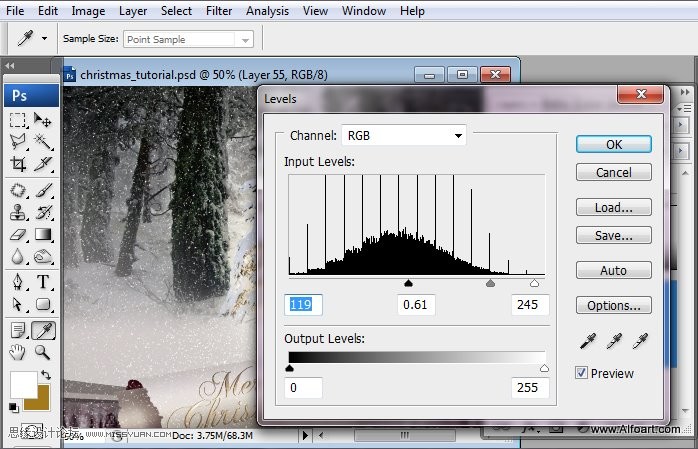Select the Clone Stamp tool
The width and height of the screenshot is (698, 449).
[18, 212]
